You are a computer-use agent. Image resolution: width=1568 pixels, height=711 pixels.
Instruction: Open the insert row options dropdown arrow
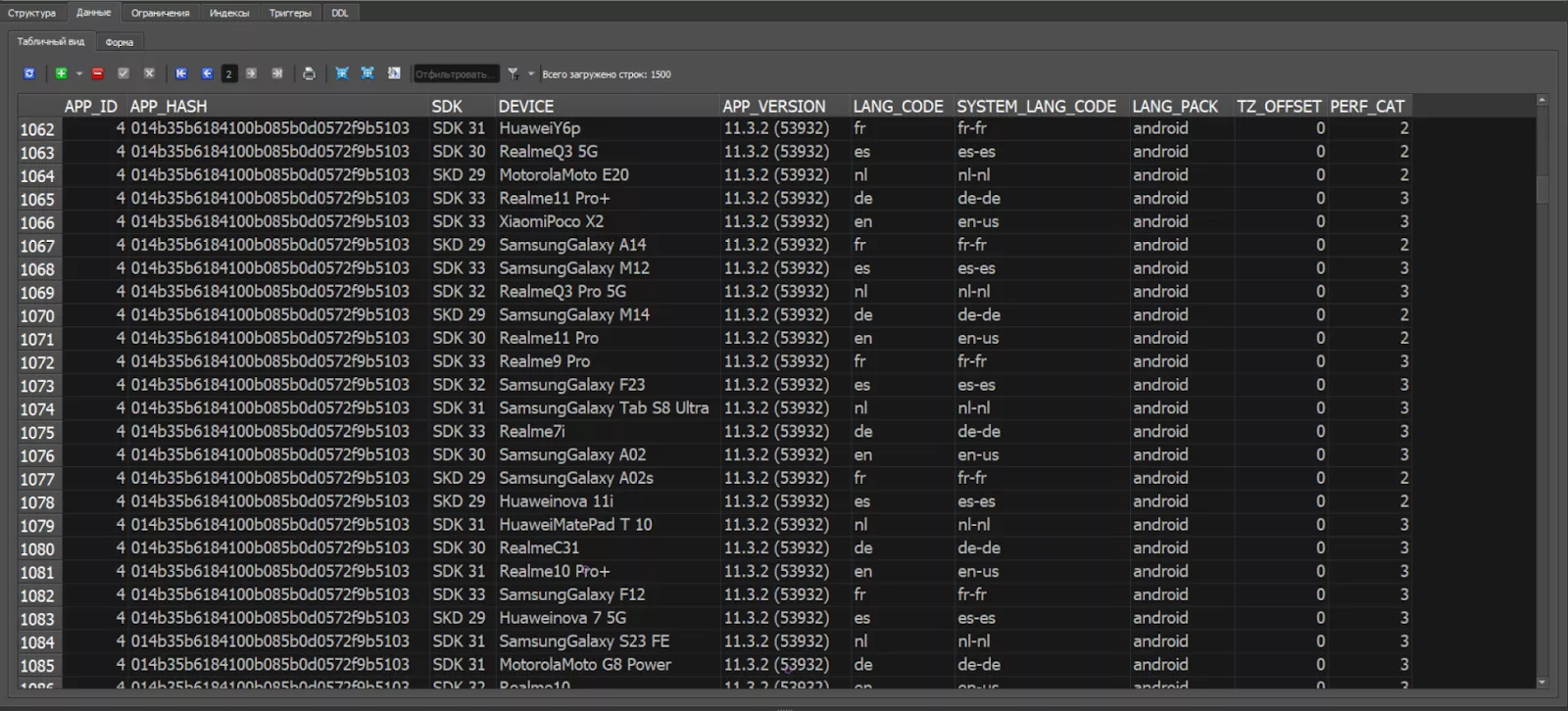tap(79, 73)
